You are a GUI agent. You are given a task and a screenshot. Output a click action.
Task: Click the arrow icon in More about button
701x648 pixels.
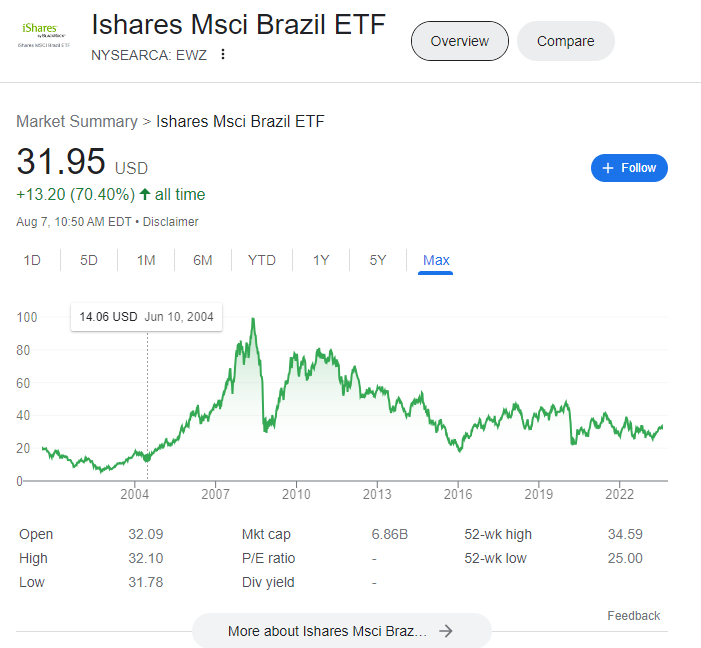[445, 631]
